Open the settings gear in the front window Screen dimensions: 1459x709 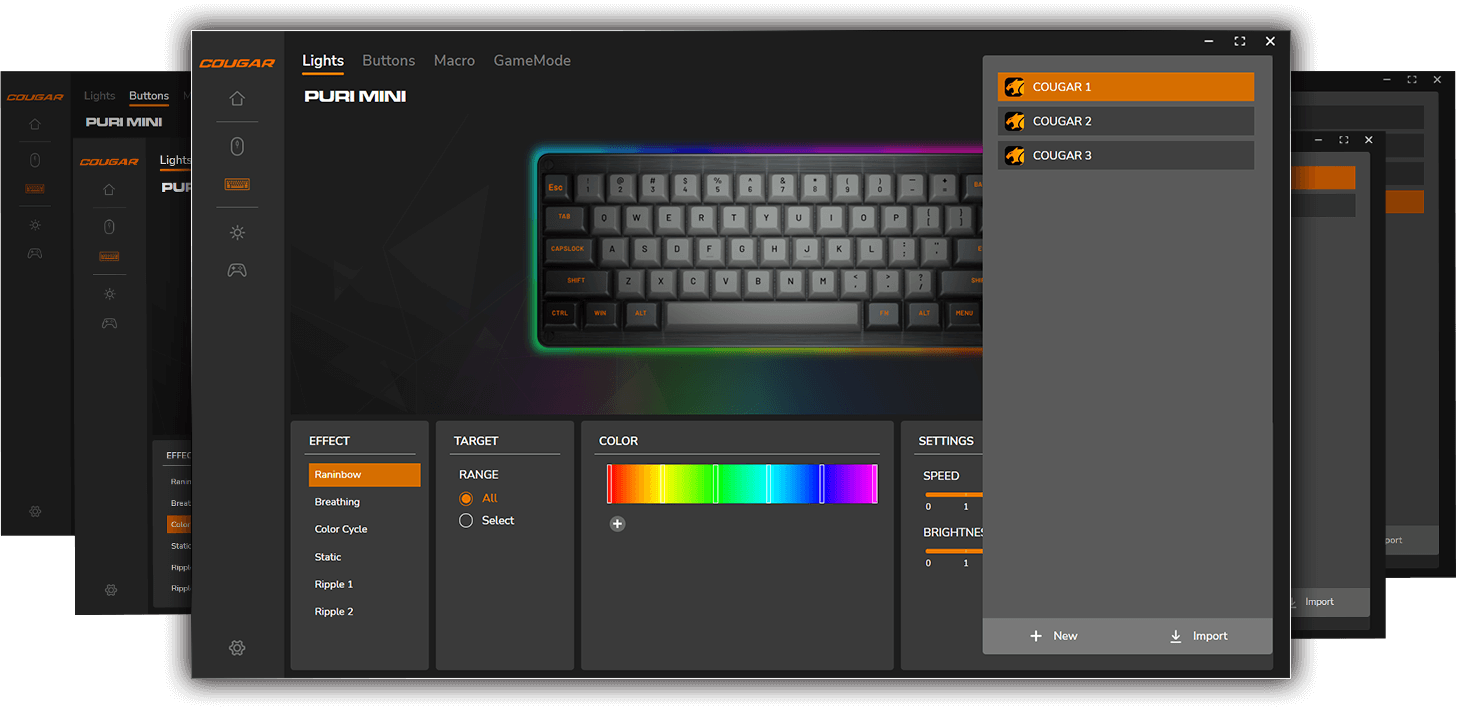237,648
